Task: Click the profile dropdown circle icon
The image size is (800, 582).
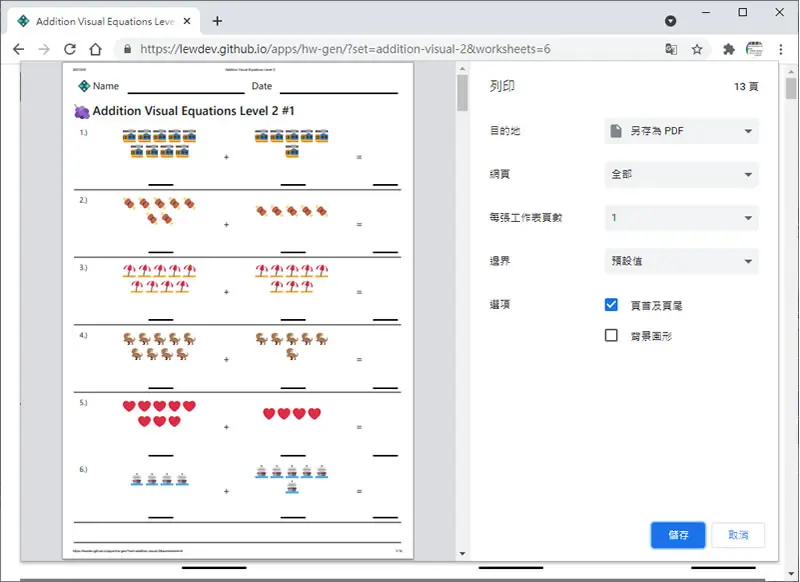Action: point(670,21)
